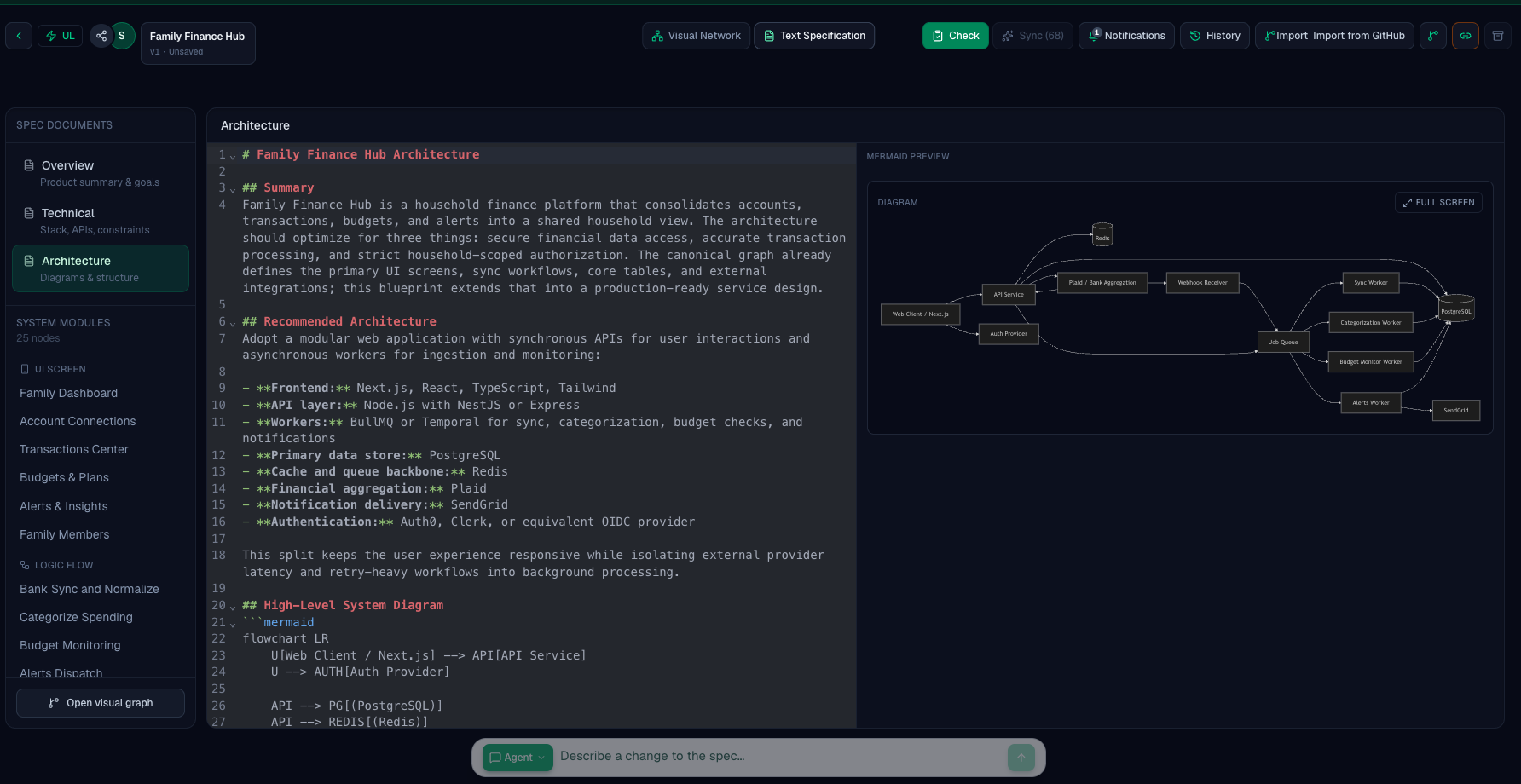The image size is (1521, 784).
Task: Click the "flowchart LR" code line
Action: pos(286,638)
